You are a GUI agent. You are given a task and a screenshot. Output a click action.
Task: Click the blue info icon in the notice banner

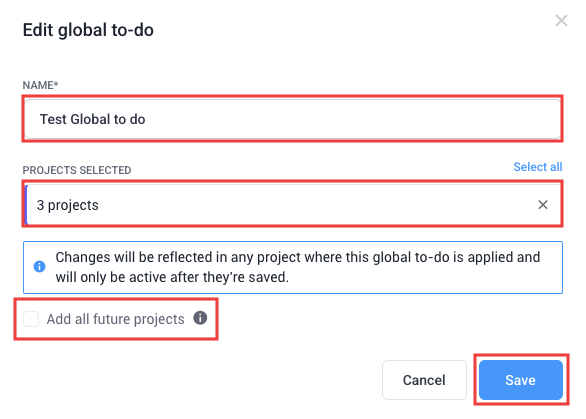point(40,267)
